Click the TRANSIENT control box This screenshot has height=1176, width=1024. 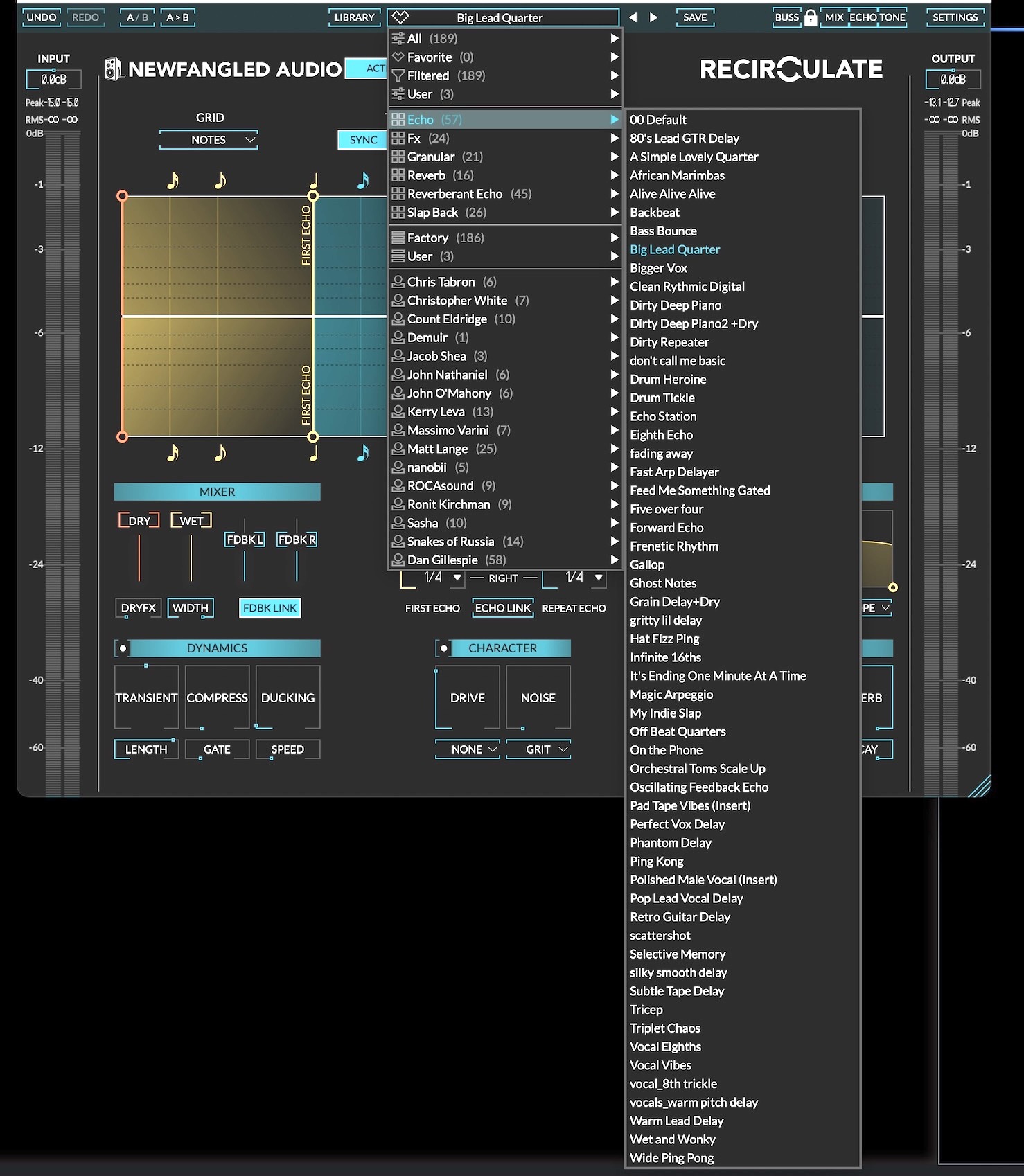pyautogui.click(x=146, y=697)
